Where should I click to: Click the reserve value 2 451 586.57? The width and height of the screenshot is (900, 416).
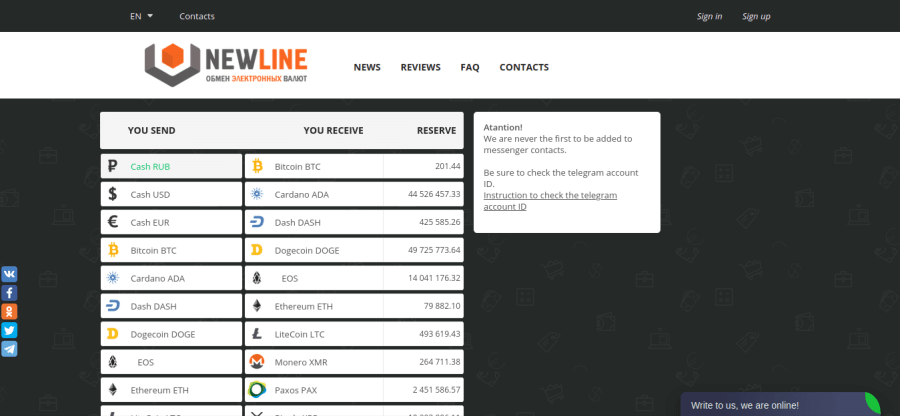coord(436,390)
